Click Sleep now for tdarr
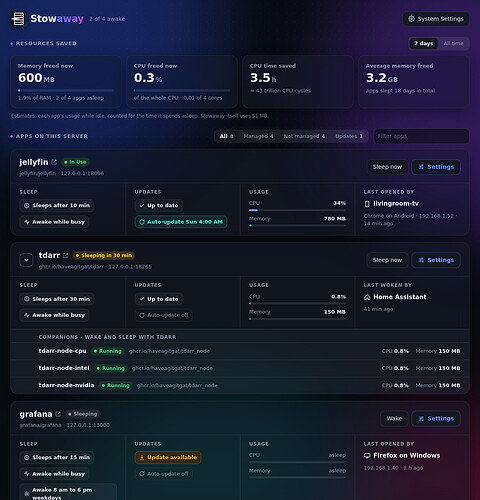The image size is (480, 500). click(387, 260)
